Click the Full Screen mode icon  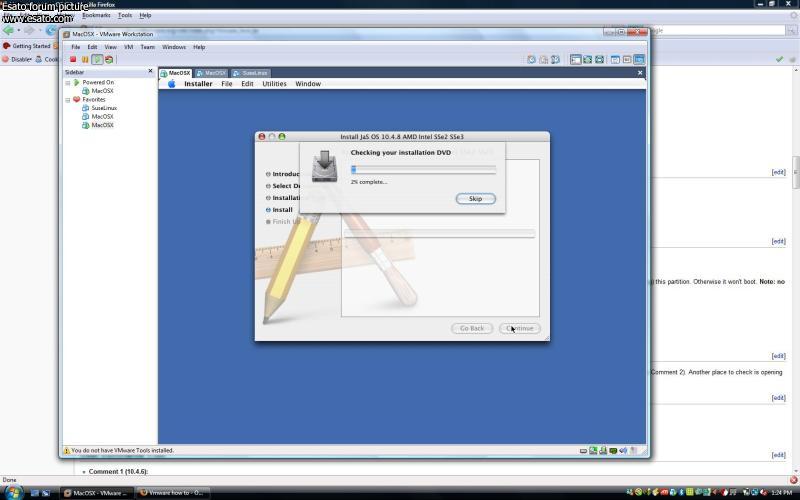599,60
